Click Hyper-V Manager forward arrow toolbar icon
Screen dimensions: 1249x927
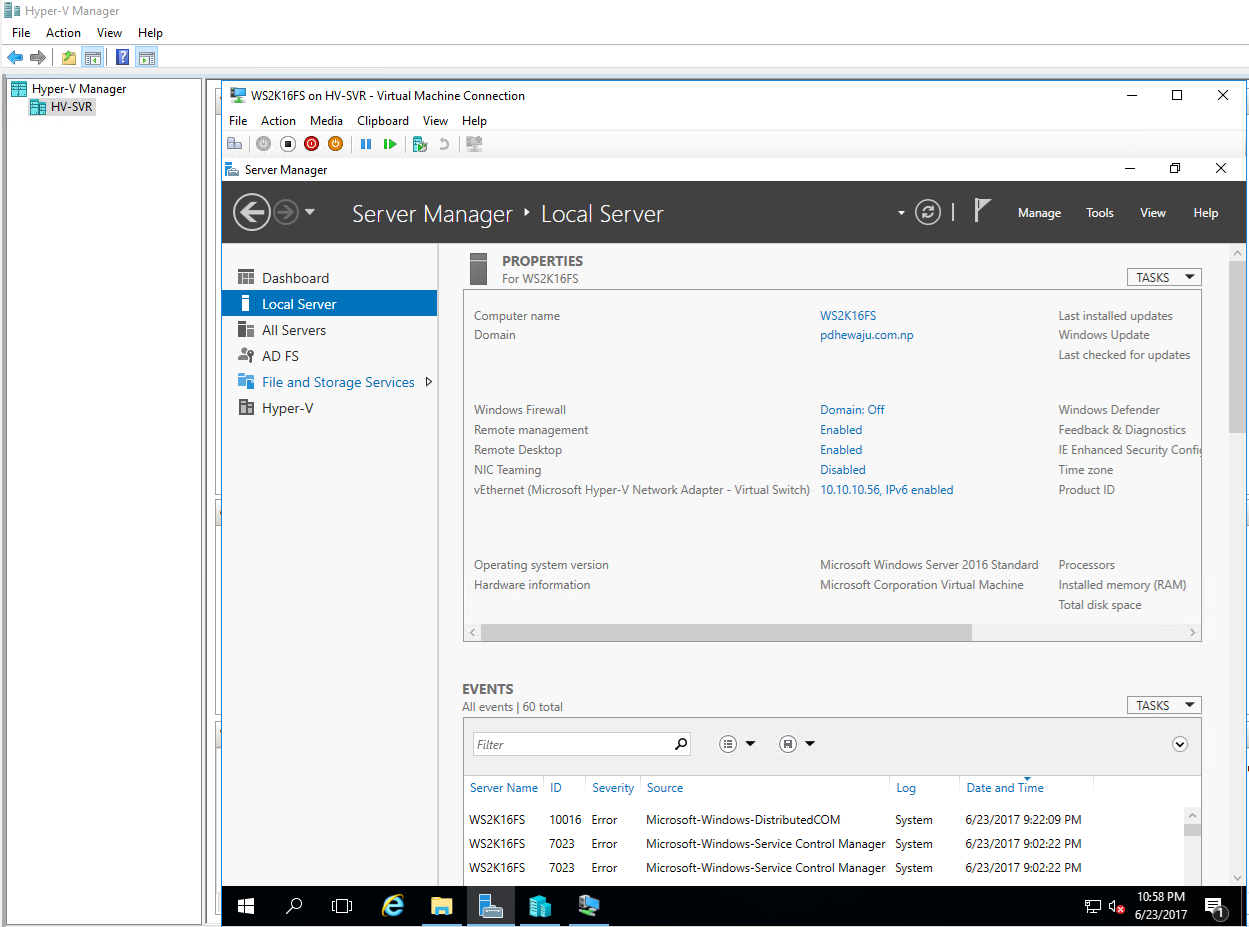pyautogui.click(x=38, y=58)
